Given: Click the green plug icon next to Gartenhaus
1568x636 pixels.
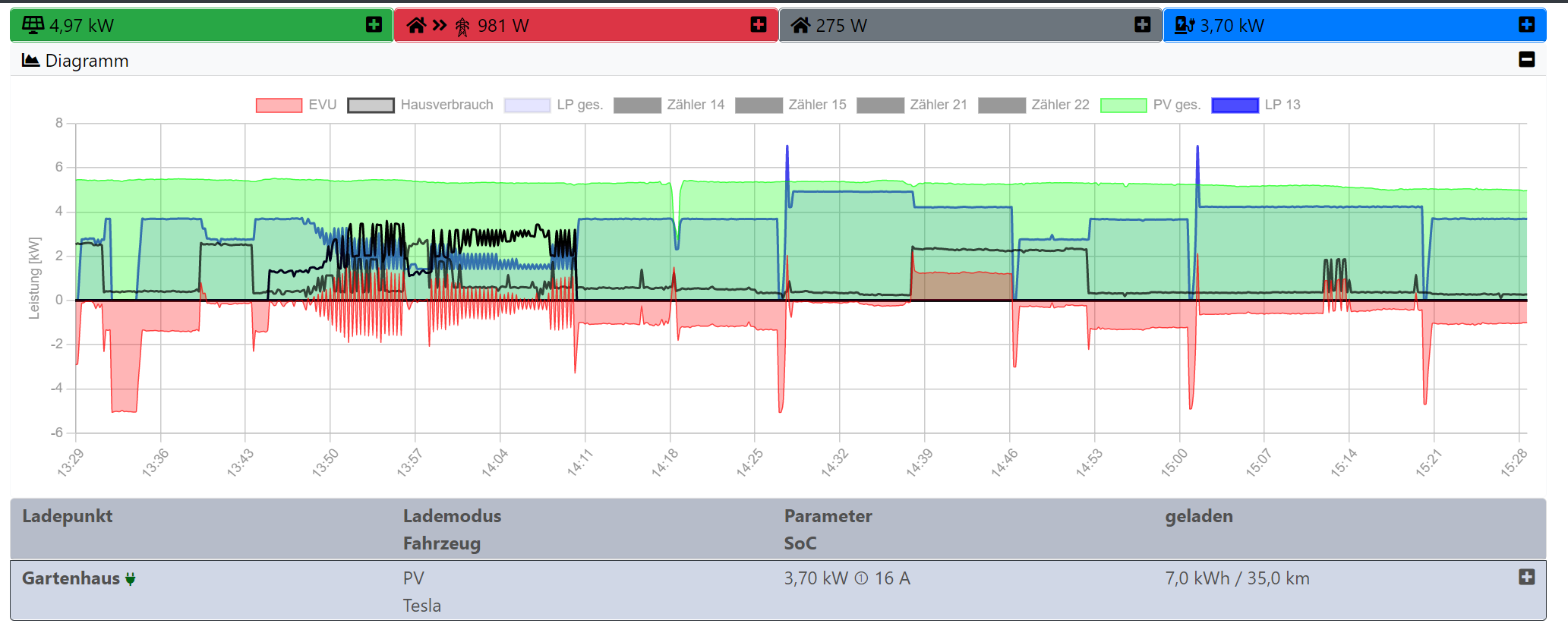Looking at the screenshot, I should click(131, 579).
